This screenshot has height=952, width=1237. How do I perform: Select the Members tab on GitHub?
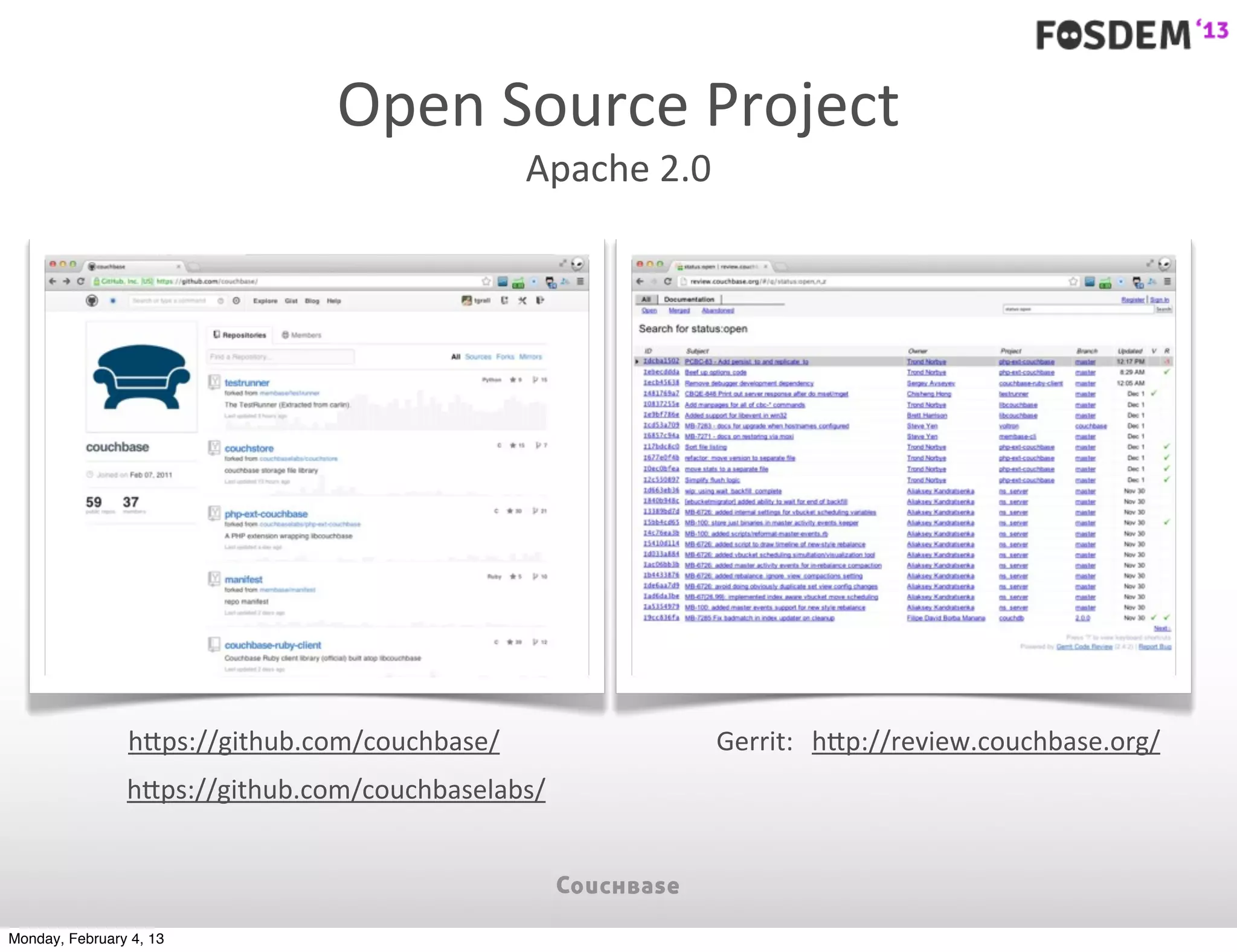[301, 335]
